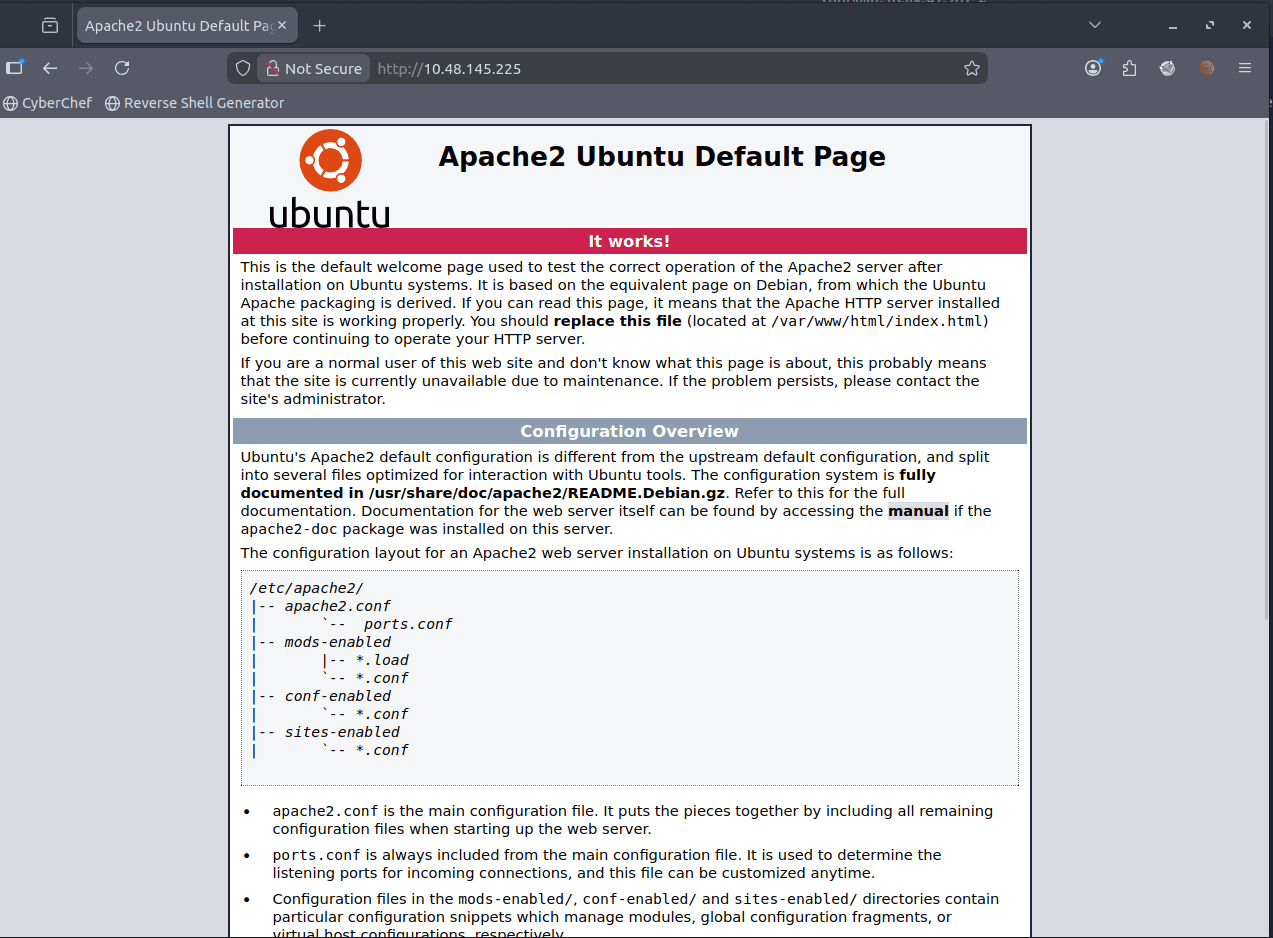The image size is (1273, 938).
Task: Open the Firefox View icon
Action: 50,26
